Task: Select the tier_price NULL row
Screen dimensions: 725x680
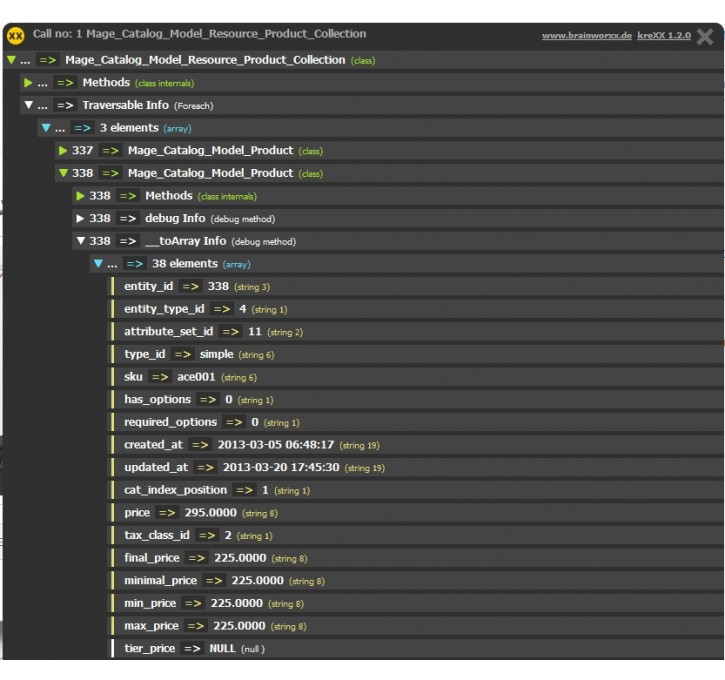Action: 415,649
